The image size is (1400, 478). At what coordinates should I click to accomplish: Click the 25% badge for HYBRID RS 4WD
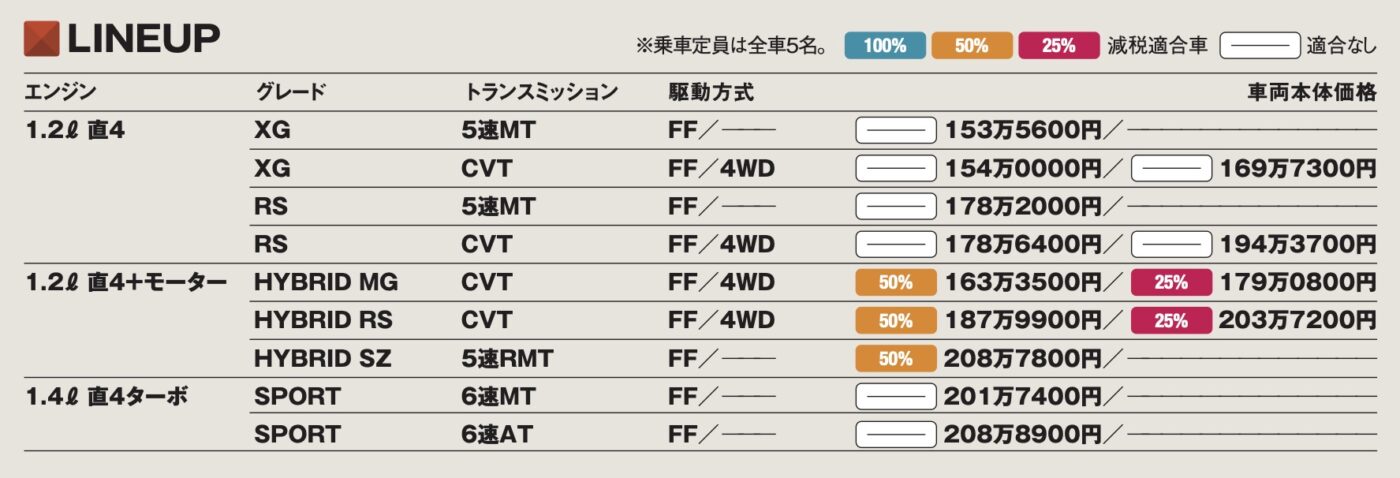[1171, 321]
